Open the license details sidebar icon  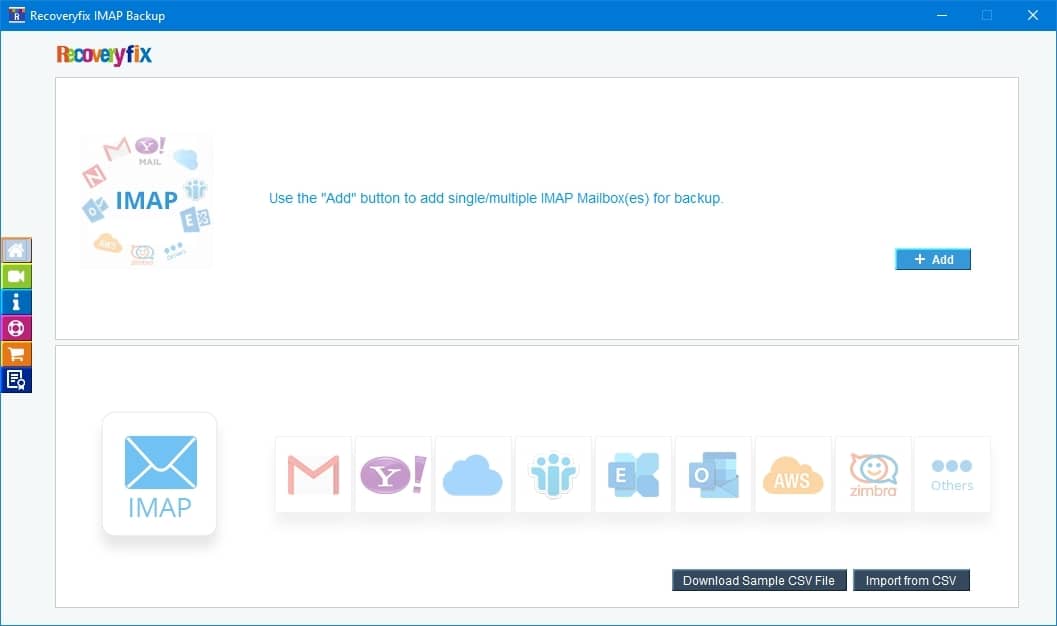16,380
